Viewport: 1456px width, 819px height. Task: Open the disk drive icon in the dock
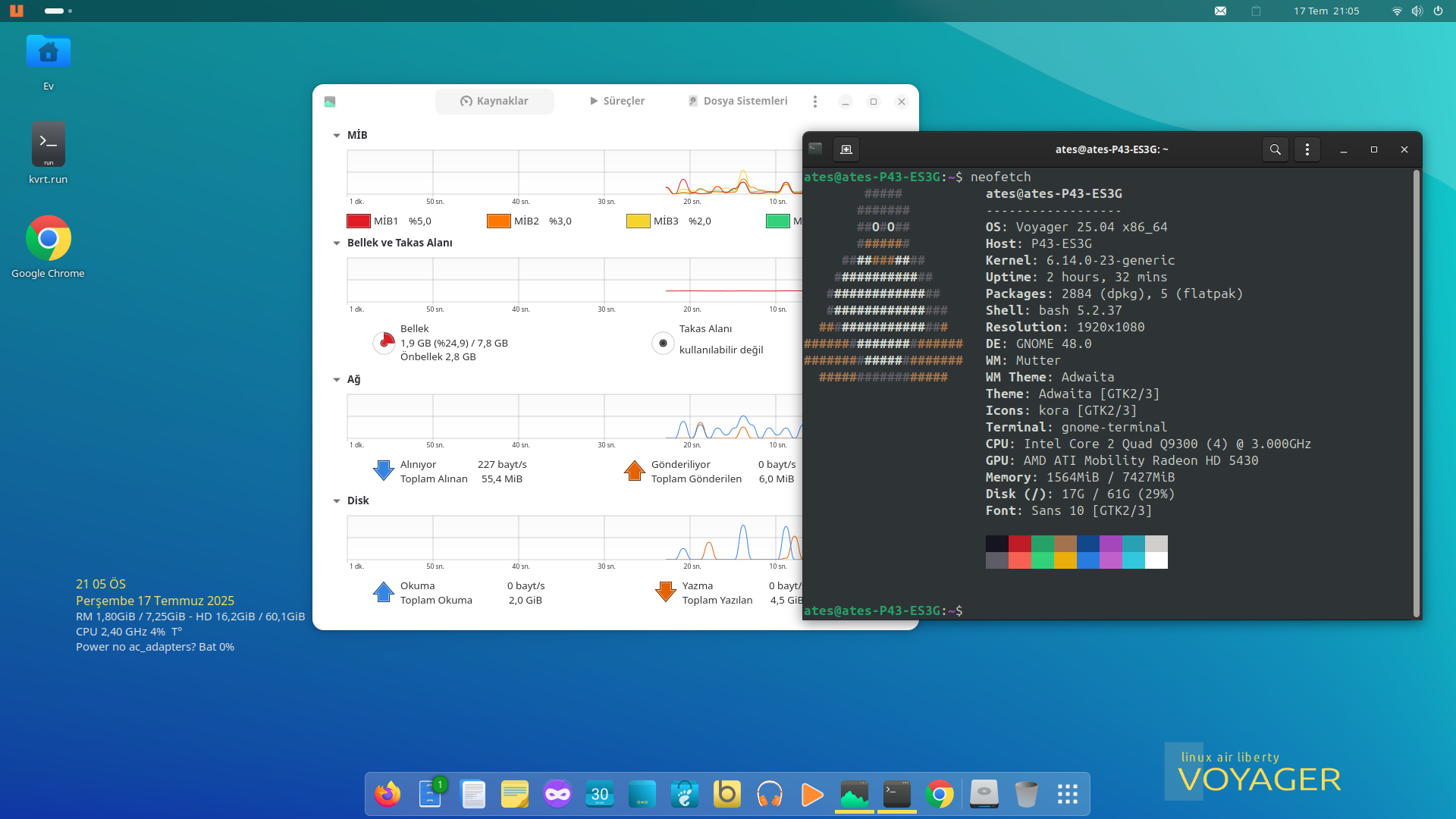click(984, 794)
